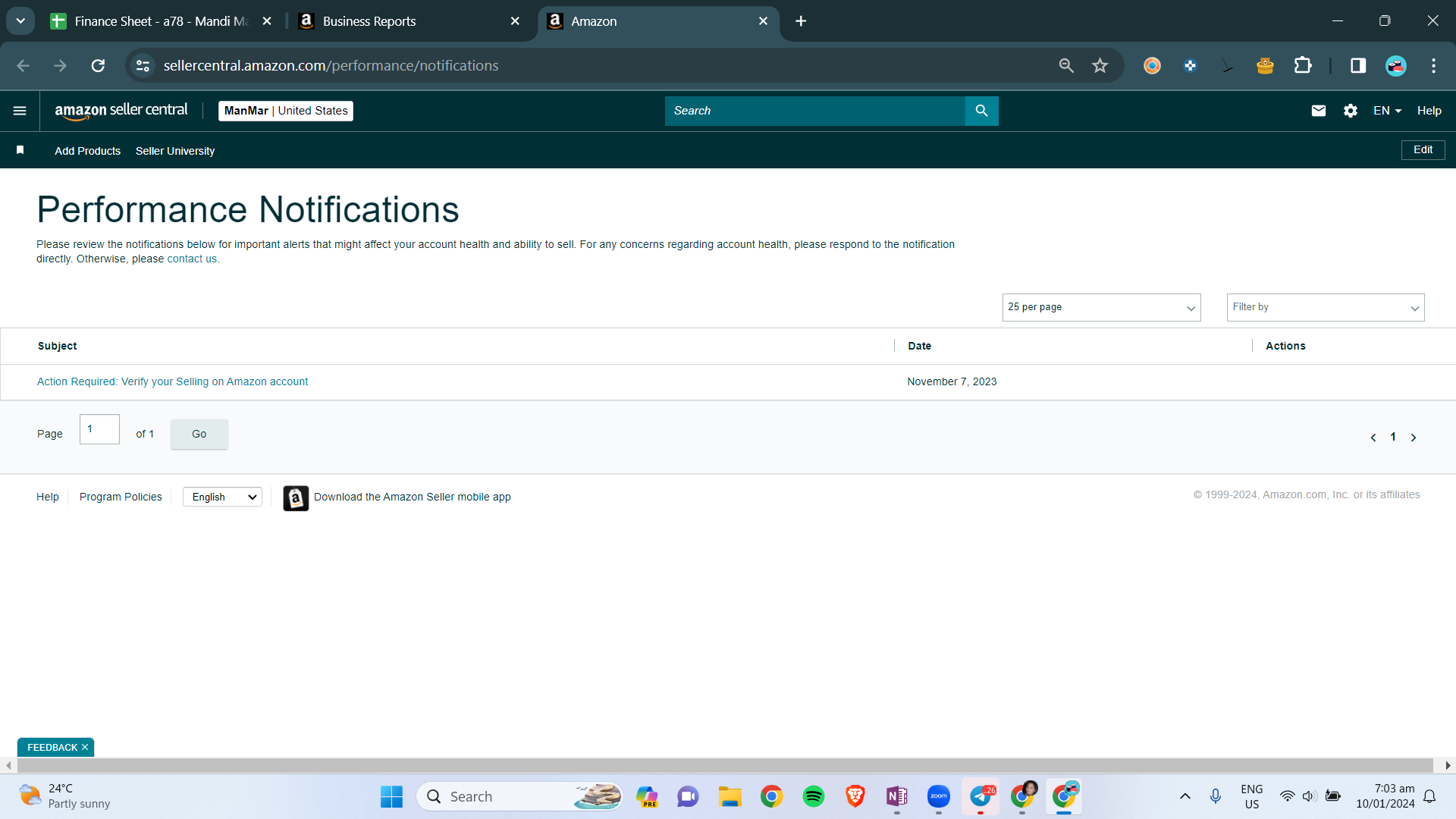Open the settings gear icon

pyautogui.click(x=1351, y=111)
